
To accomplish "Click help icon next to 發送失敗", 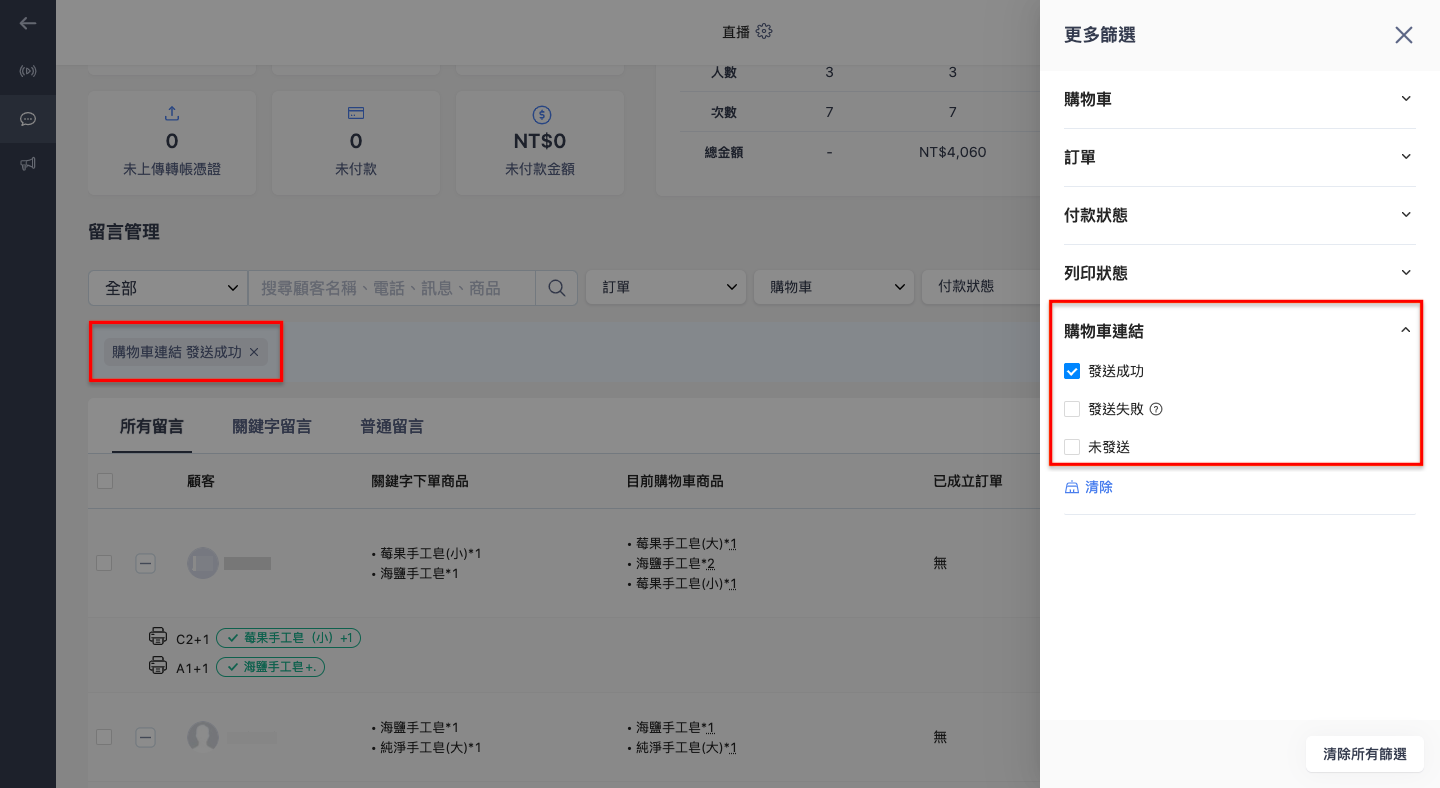I will click(x=1157, y=409).
